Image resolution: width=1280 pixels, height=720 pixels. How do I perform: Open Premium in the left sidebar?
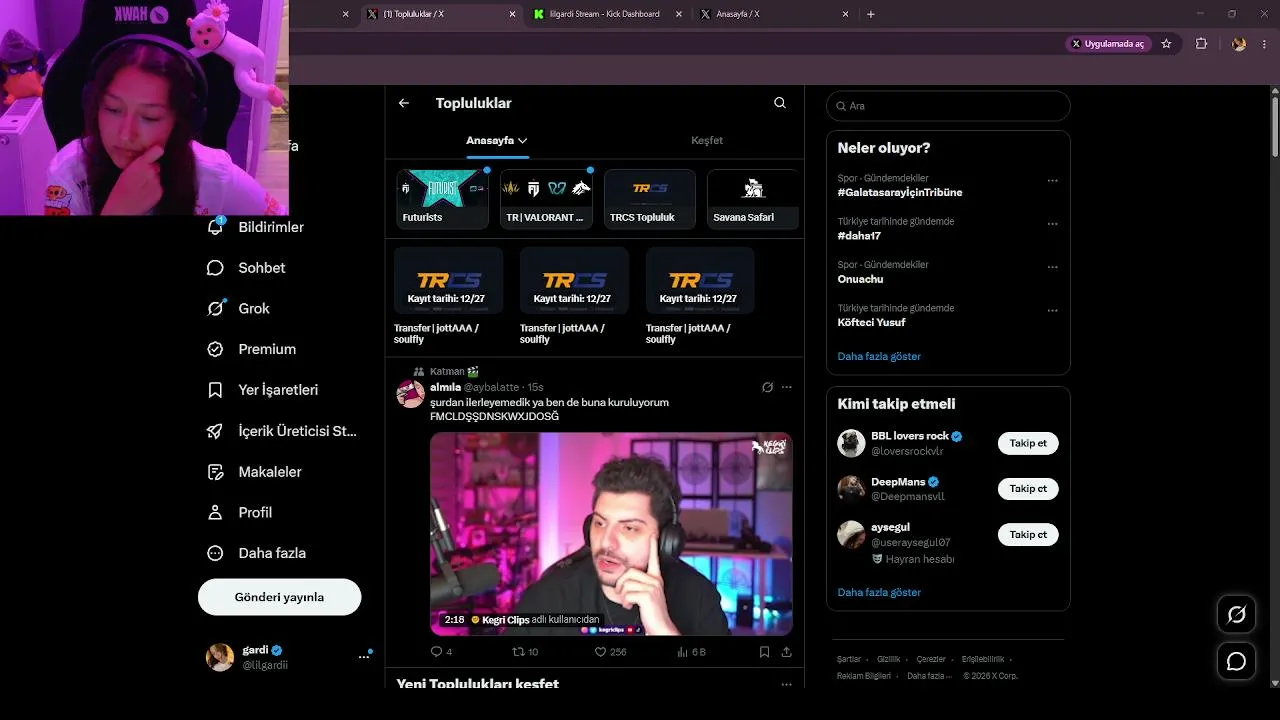251,349
